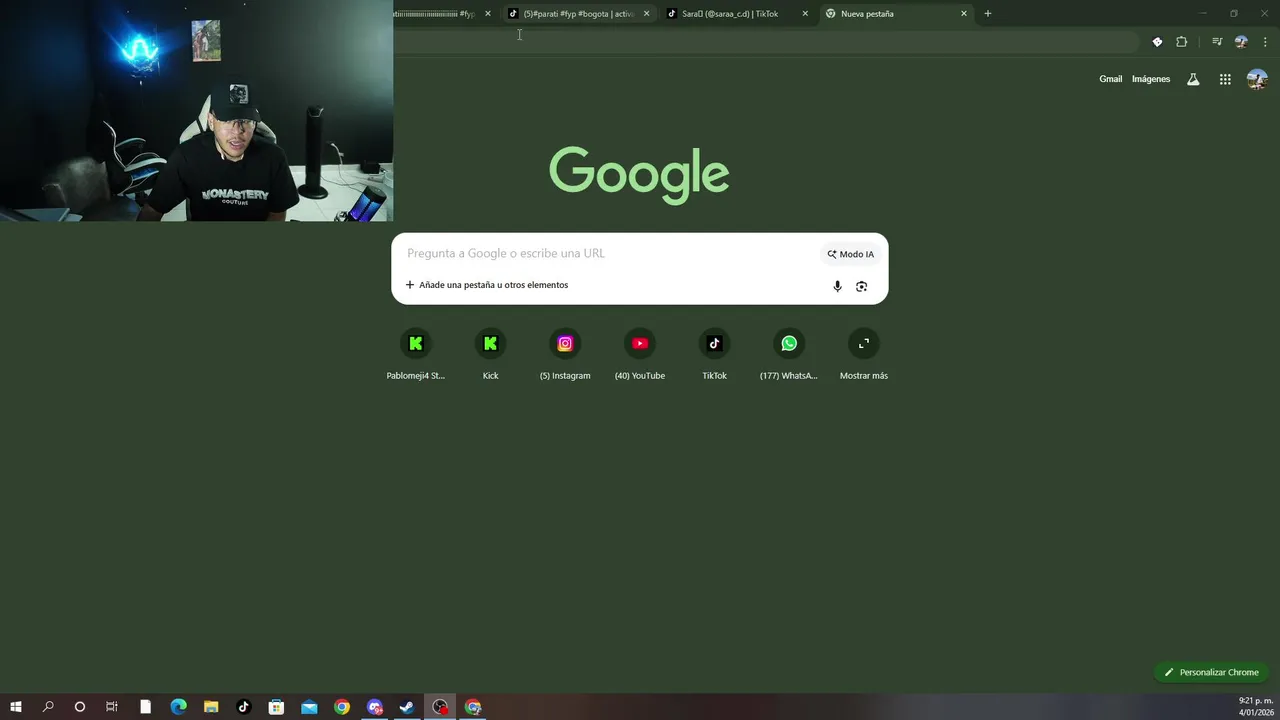Open Steam from the taskbar

pyautogui.click(x=407, y=707)
